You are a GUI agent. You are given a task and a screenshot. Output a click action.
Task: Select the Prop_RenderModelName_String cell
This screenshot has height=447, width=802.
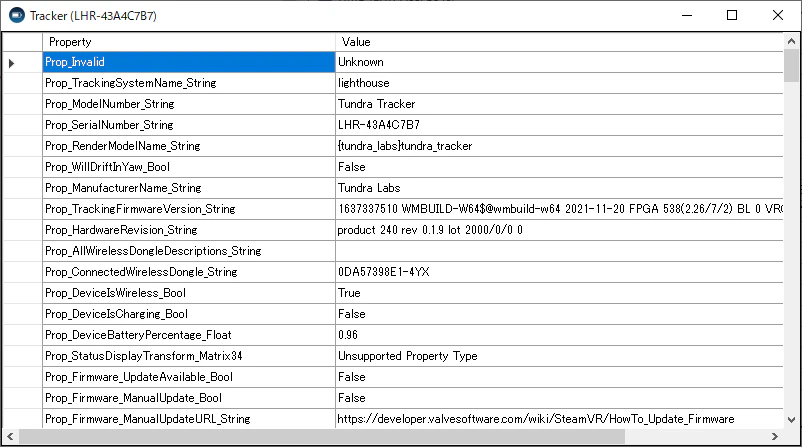tap(189, 146)
